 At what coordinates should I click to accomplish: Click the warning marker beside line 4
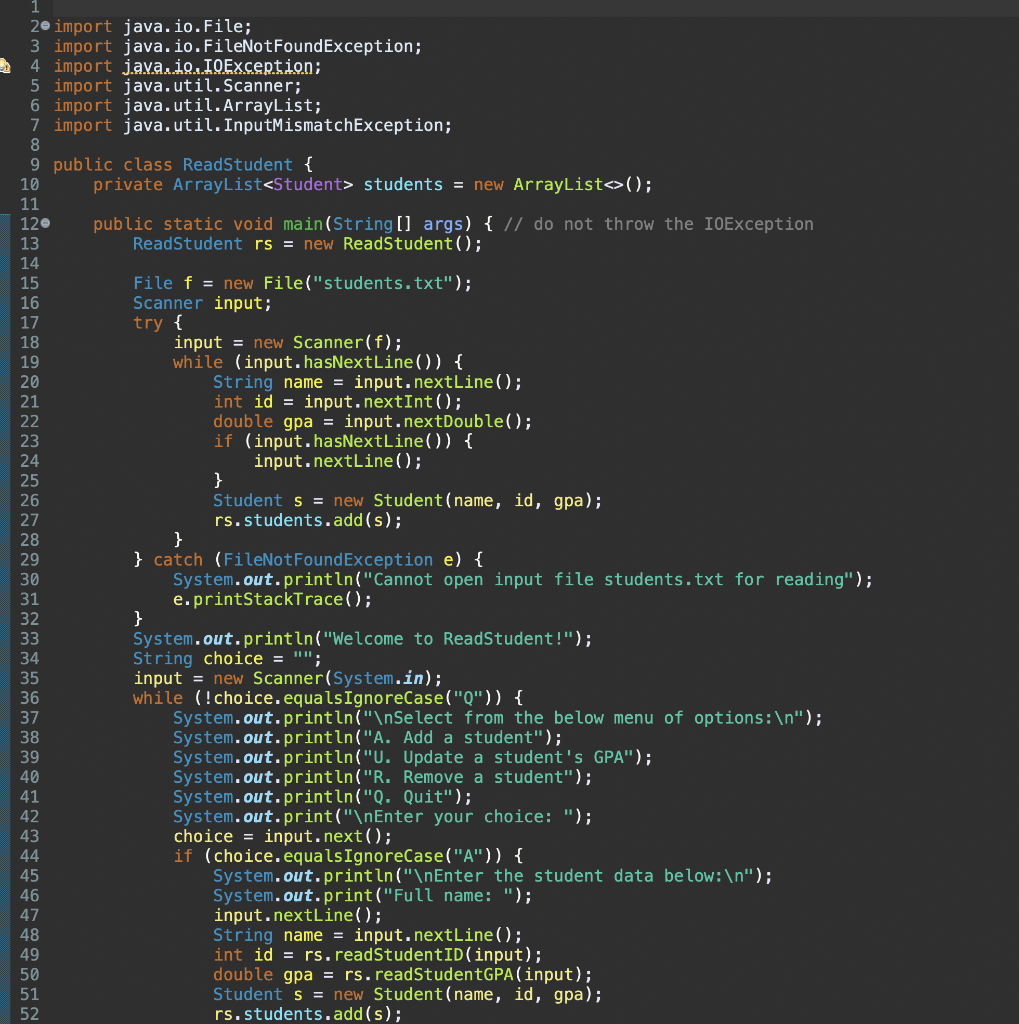[x=5, y=66]
